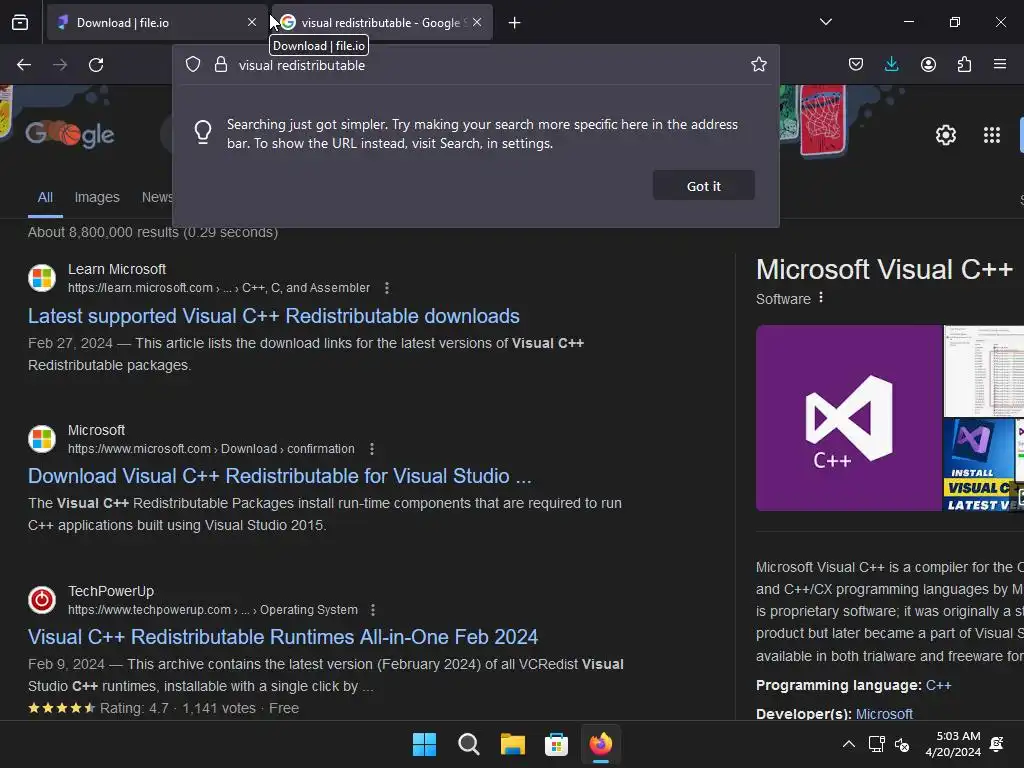Viewport: 1024px width, 768px height.
Task: Open the Firefox account menu
Action: click(928, 64)
